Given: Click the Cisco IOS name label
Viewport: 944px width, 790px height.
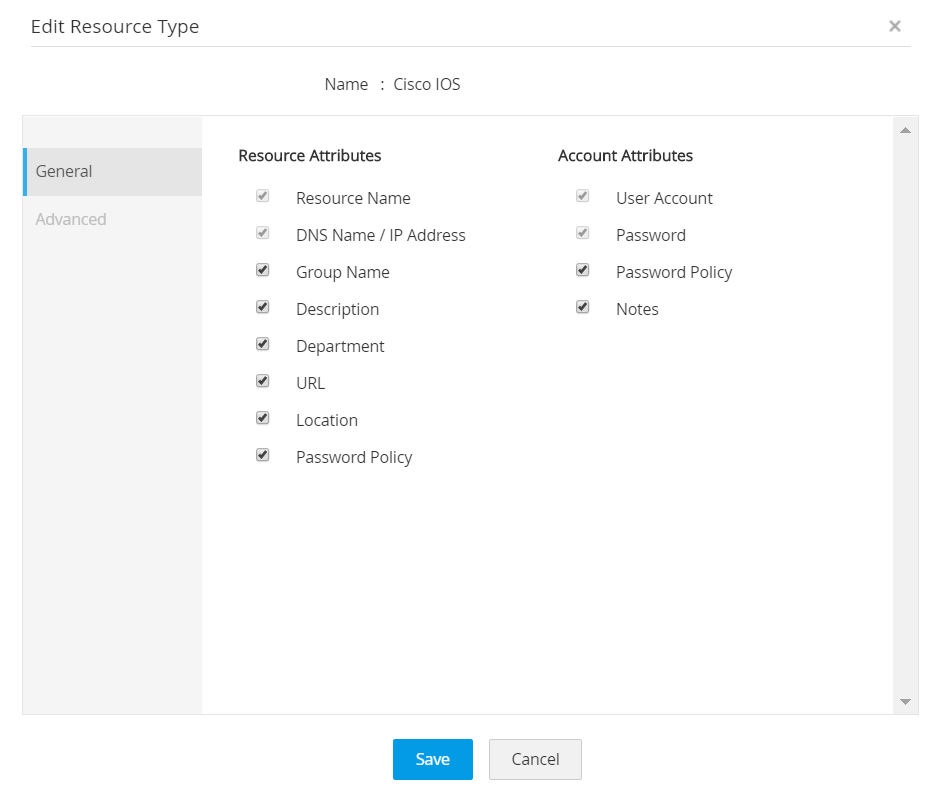Looking at the screenshot, I should pos(427,84).
